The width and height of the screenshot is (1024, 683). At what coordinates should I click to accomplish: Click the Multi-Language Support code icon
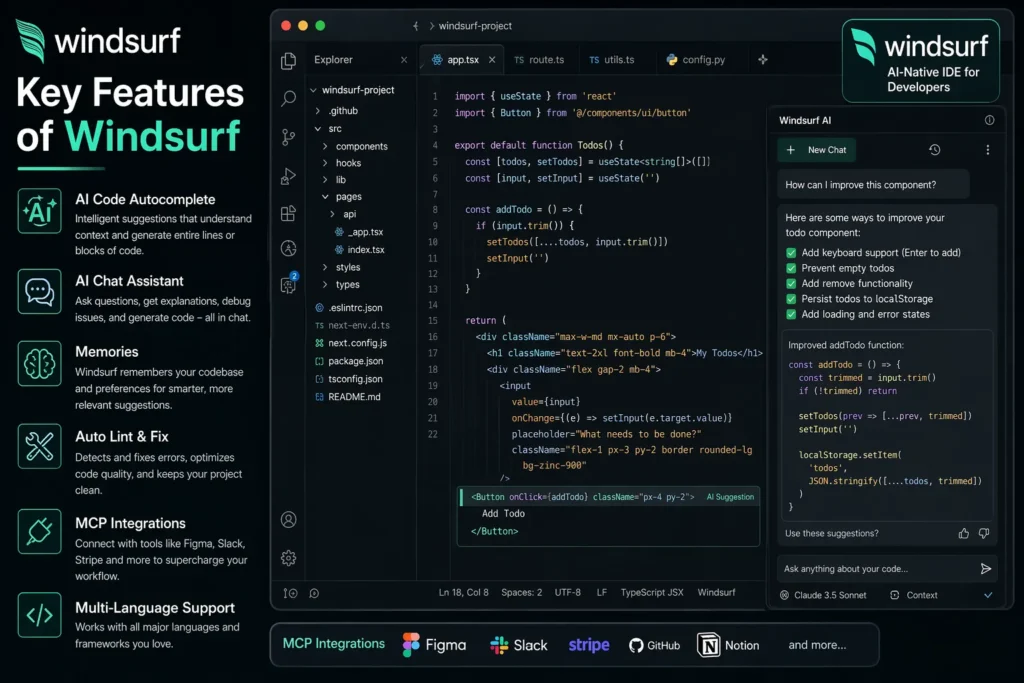(40, 615)
